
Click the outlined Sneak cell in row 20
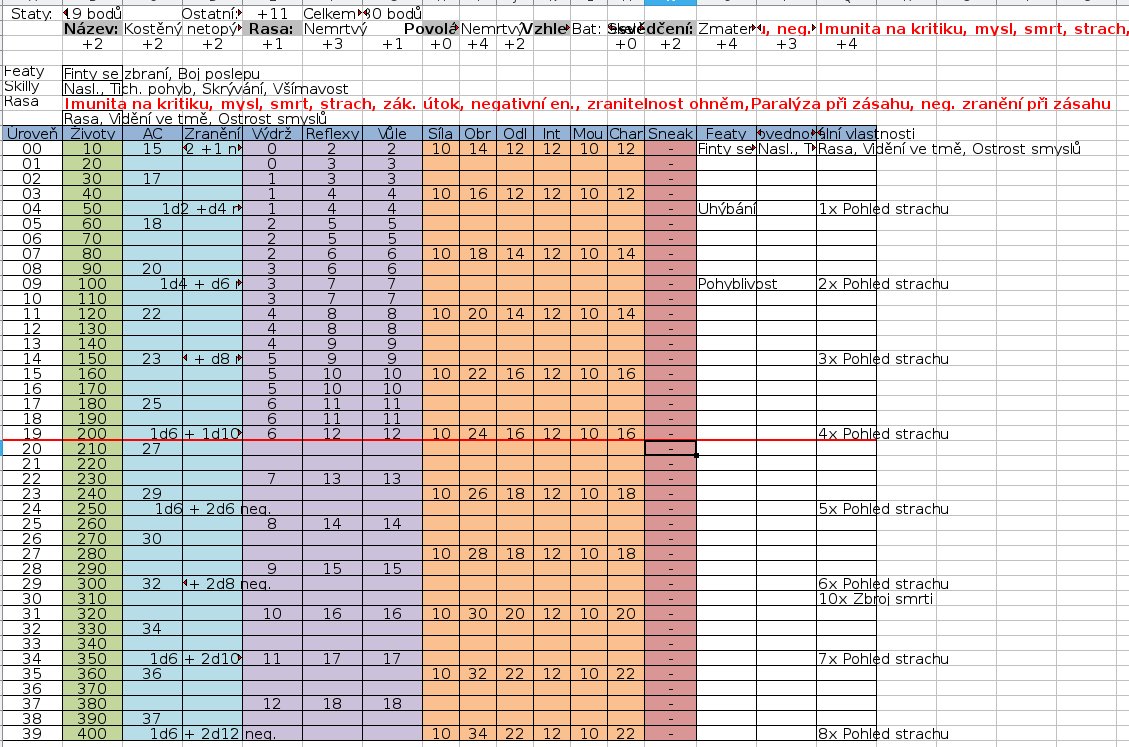[670, 449]
